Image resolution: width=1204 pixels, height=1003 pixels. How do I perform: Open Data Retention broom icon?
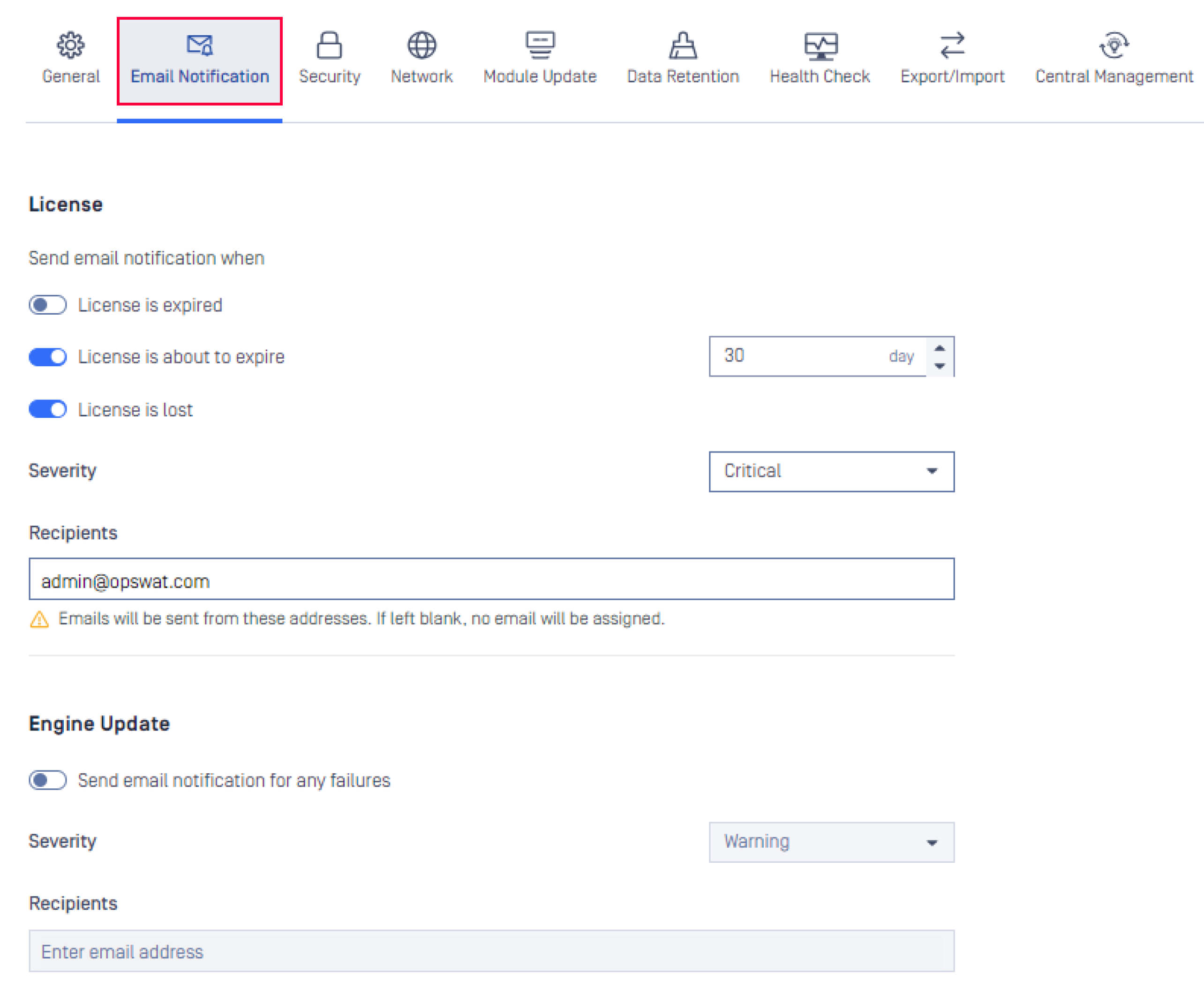(682, 45)
